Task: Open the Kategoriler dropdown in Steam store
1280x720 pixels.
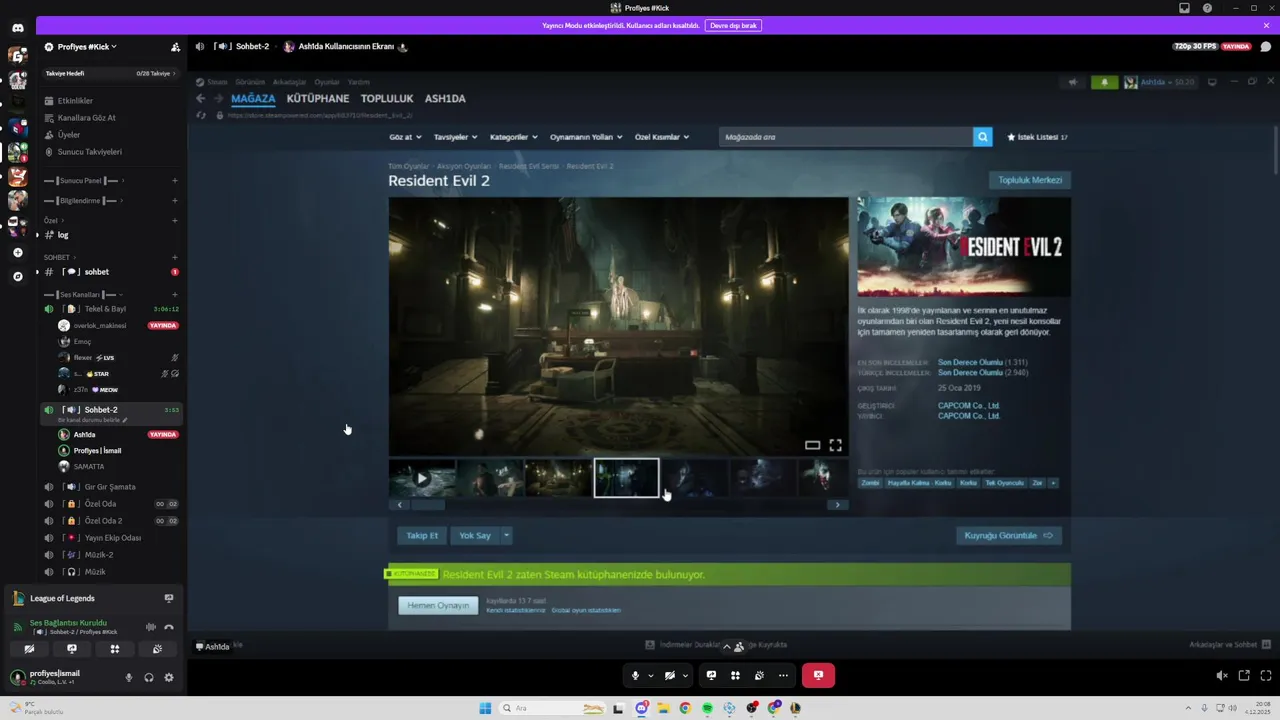Action: pos(514,137)
